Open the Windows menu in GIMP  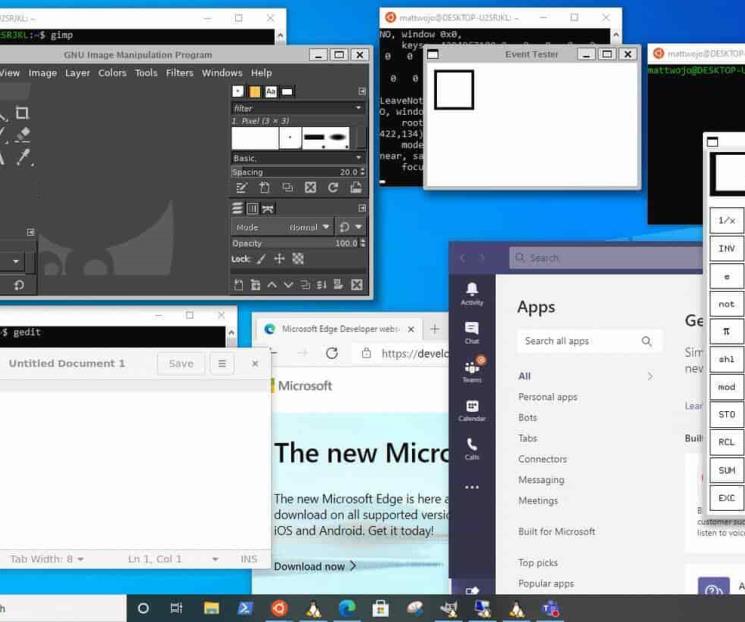click(x=222, y=73)
